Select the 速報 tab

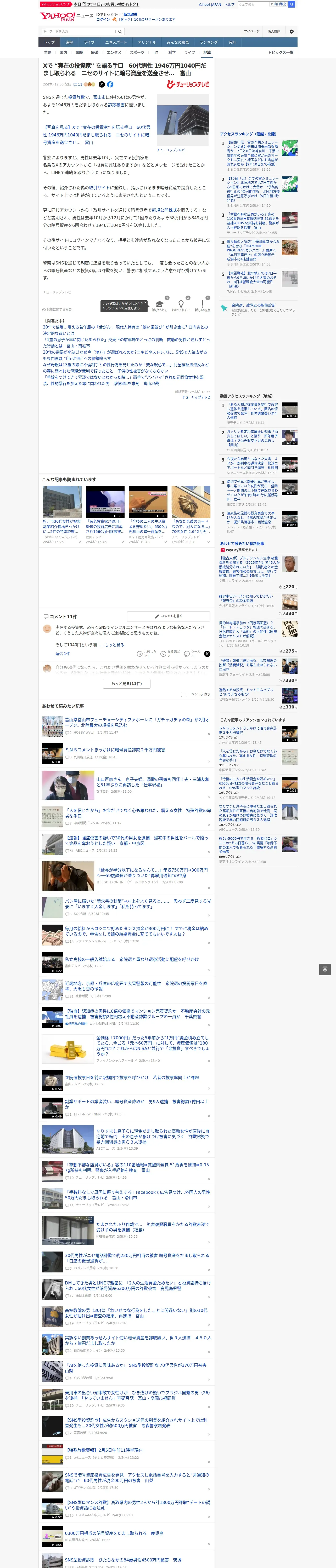pos(69,43)
